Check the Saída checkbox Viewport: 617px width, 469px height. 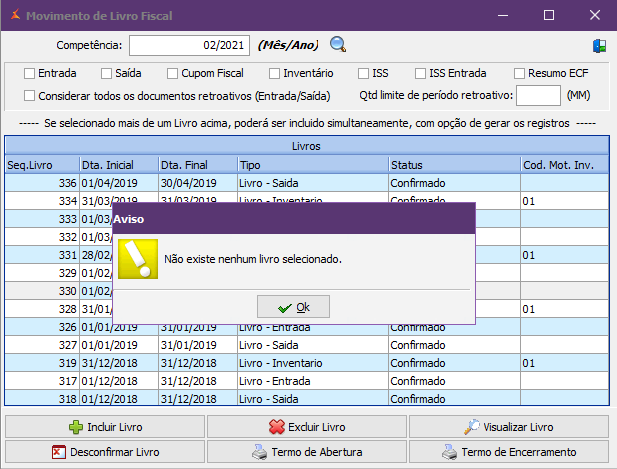click(107, 73)
